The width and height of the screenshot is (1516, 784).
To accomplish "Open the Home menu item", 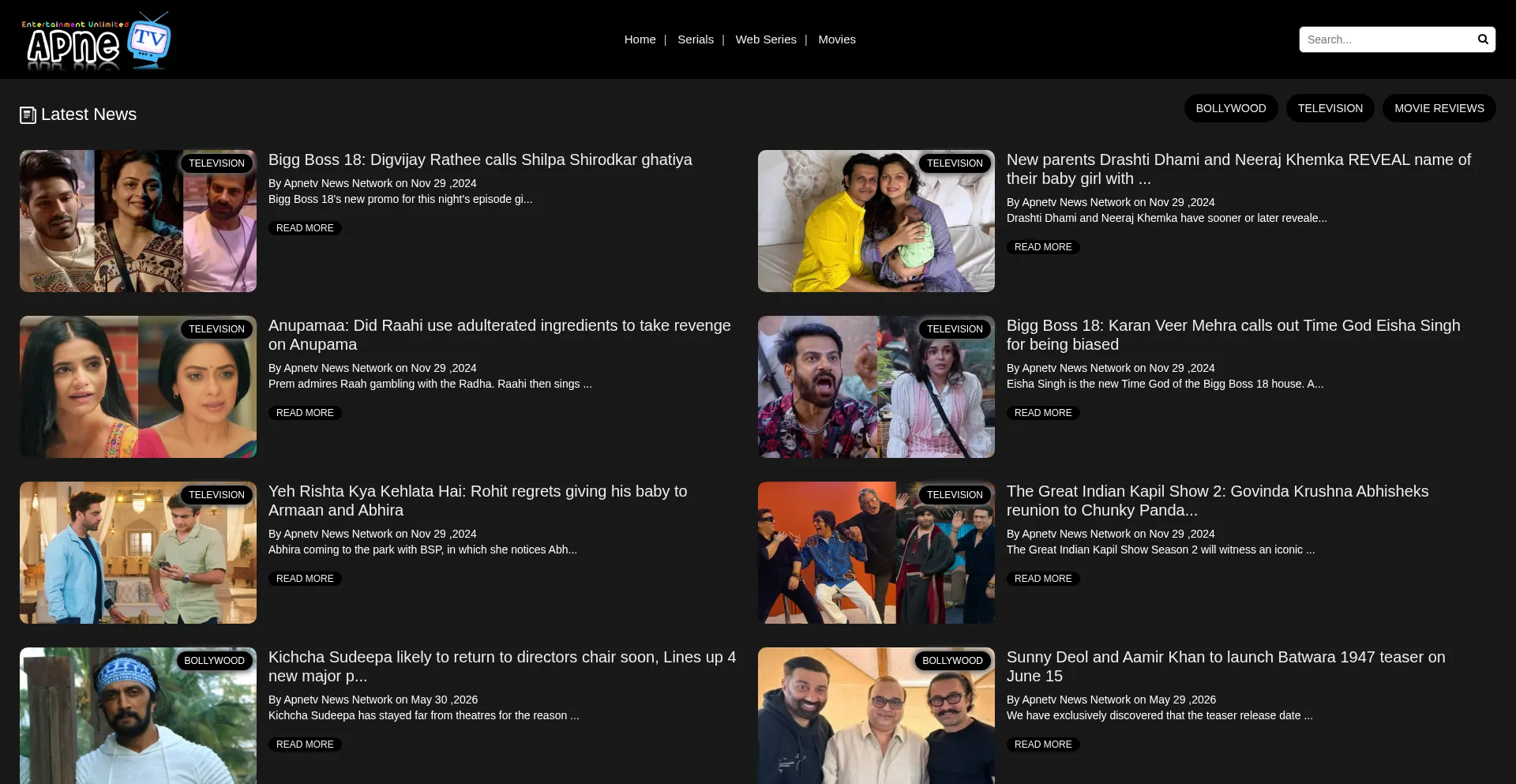I will [x=640, y=39].
